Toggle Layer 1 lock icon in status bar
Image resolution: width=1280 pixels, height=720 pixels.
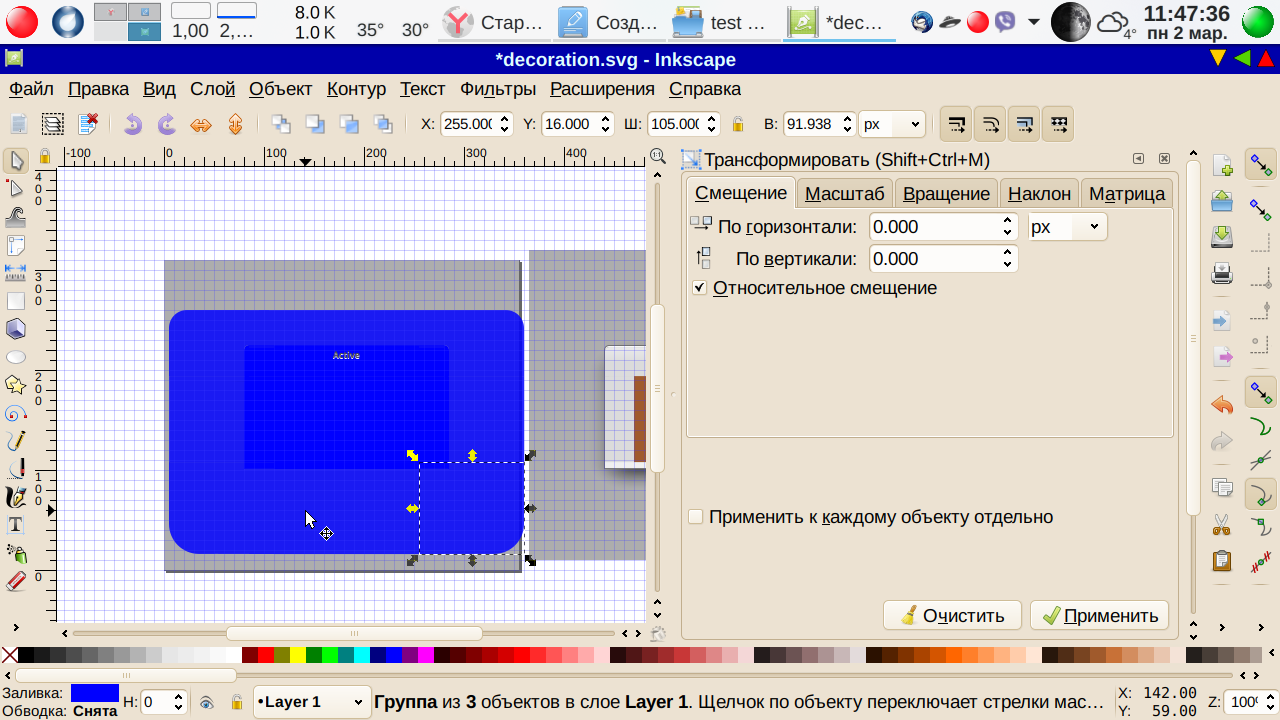[237, 702]
